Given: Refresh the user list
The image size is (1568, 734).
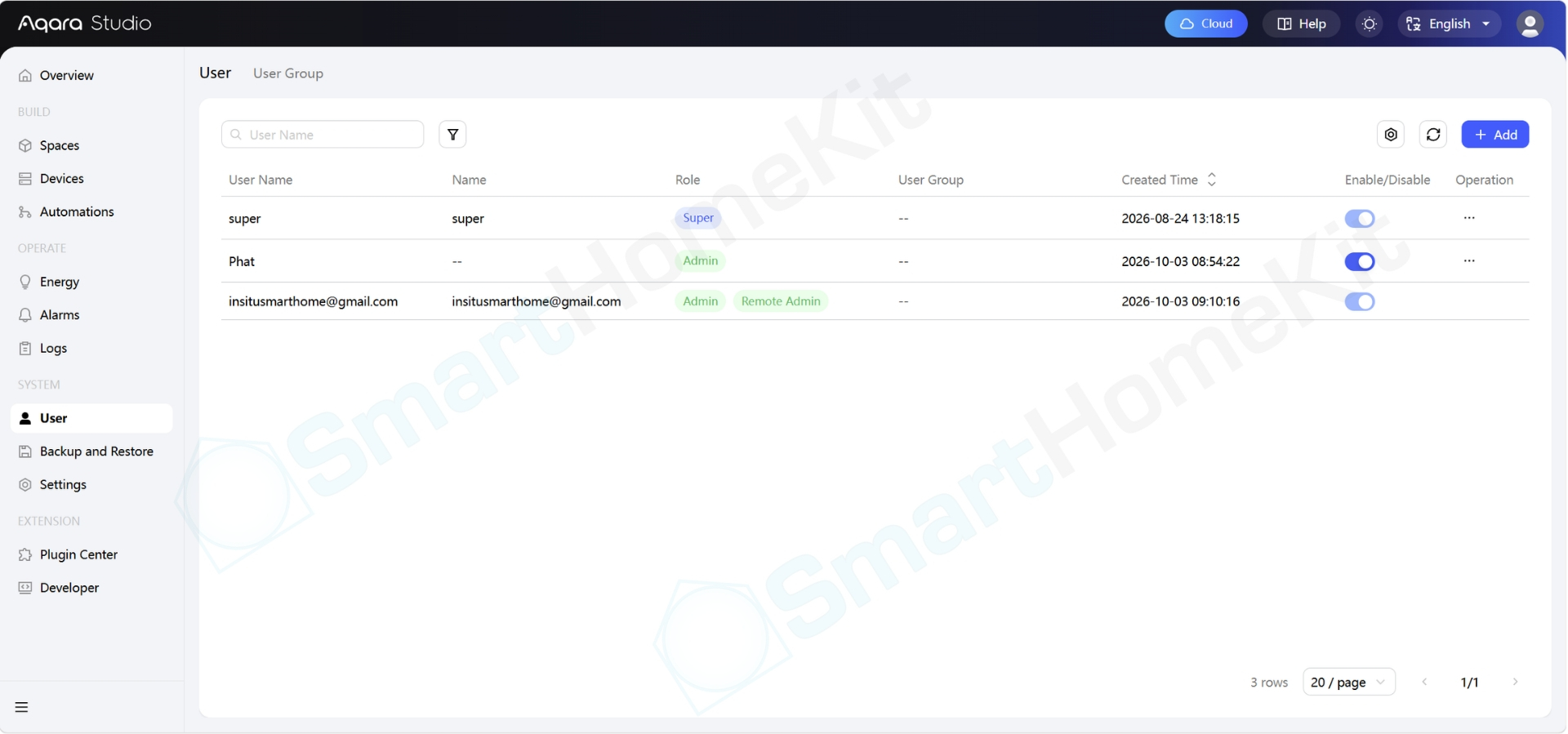Looking at the screenshot, I should point(1433,135).
